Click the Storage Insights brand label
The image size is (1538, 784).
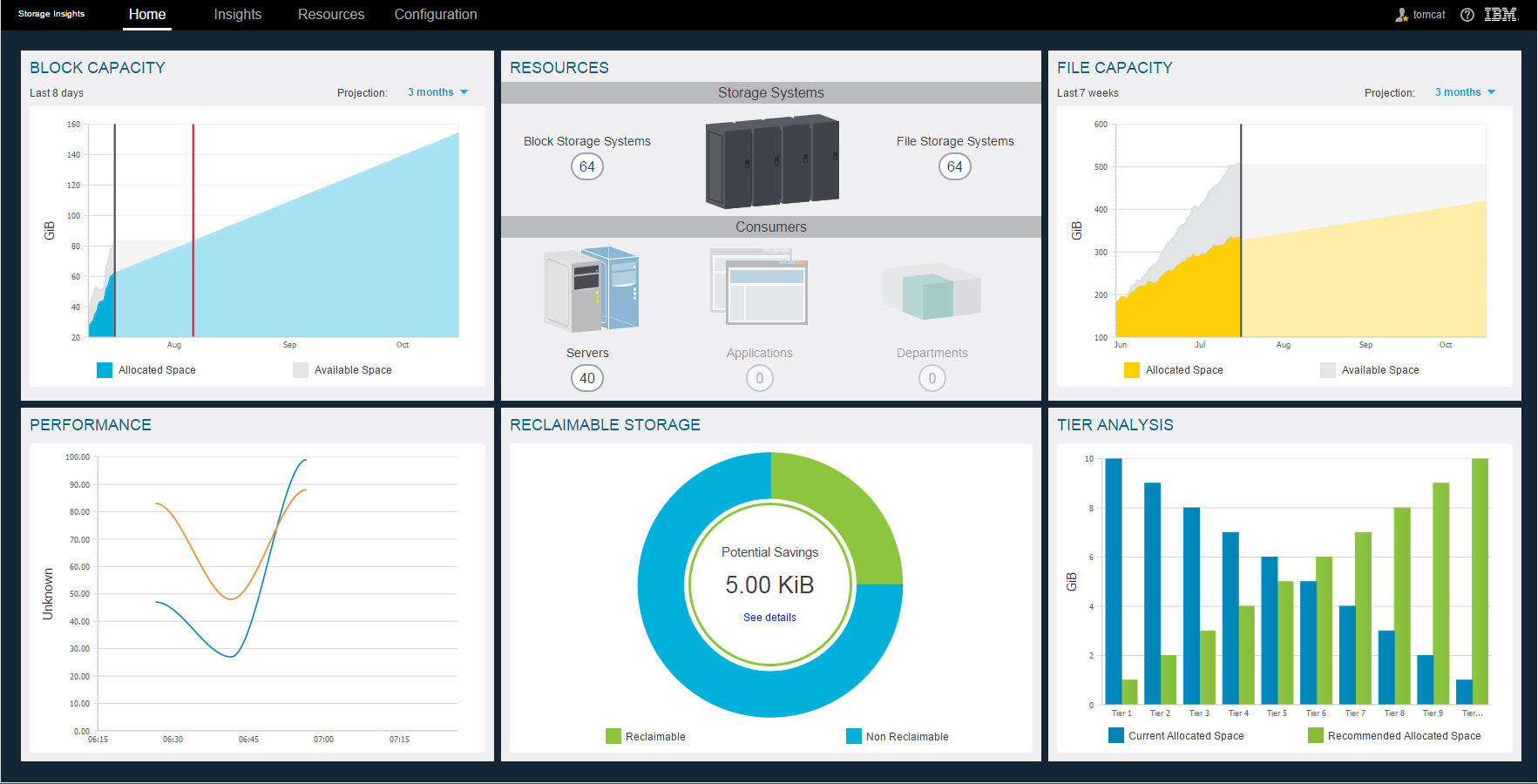point(51,13)
